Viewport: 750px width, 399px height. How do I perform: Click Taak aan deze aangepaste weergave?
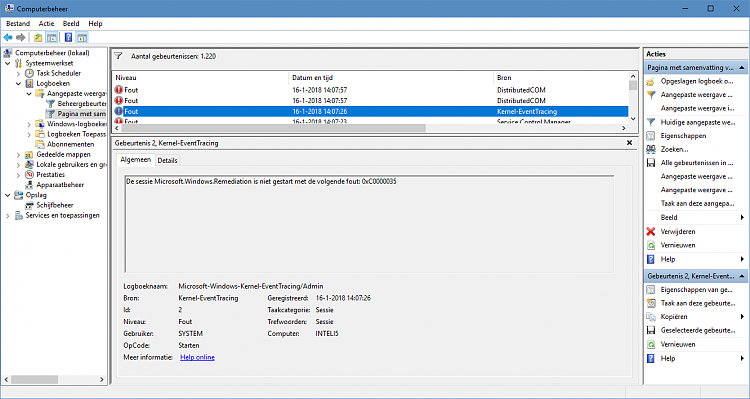(697, 204)
